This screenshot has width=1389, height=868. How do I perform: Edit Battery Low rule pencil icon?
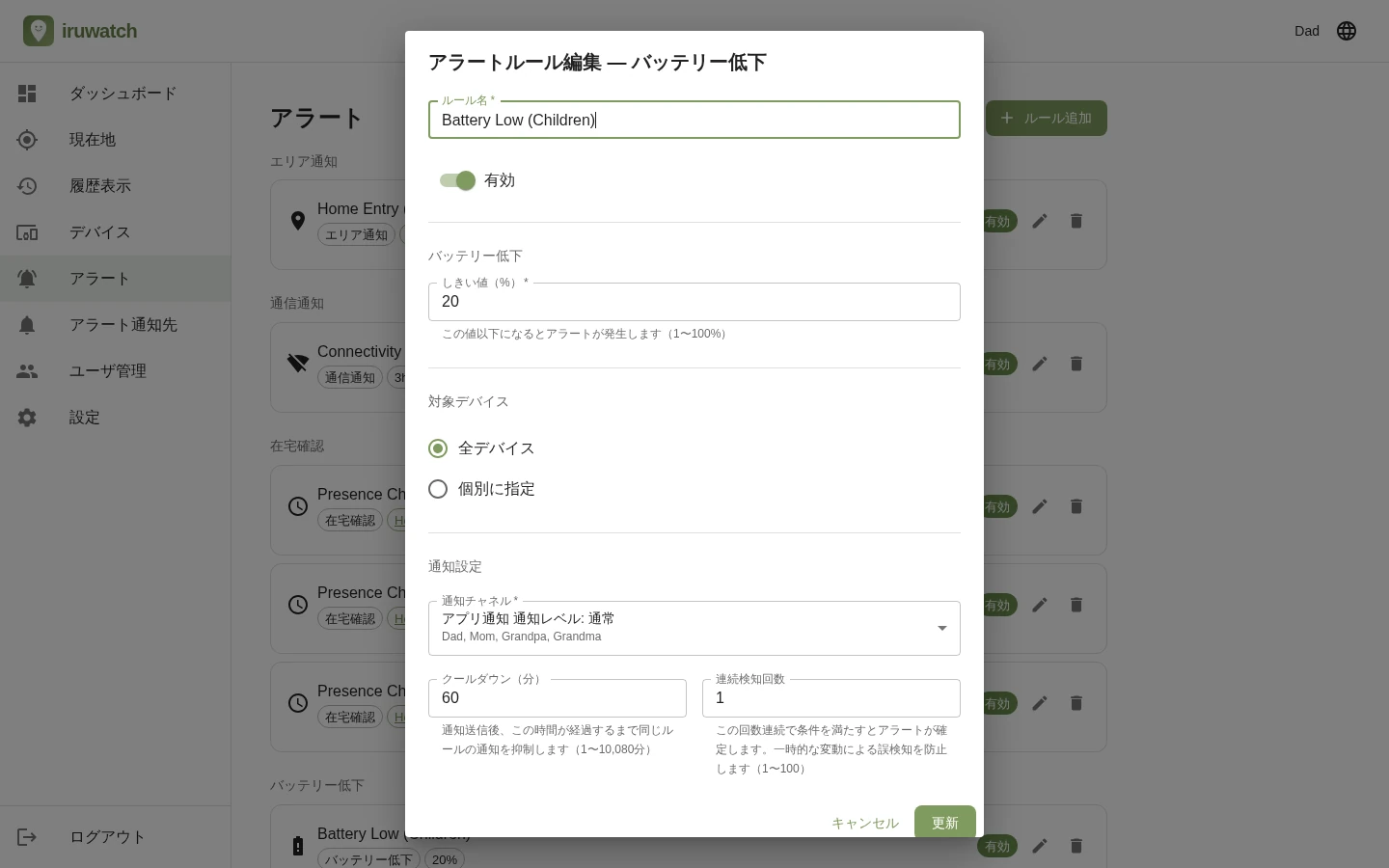(1040, 846)
